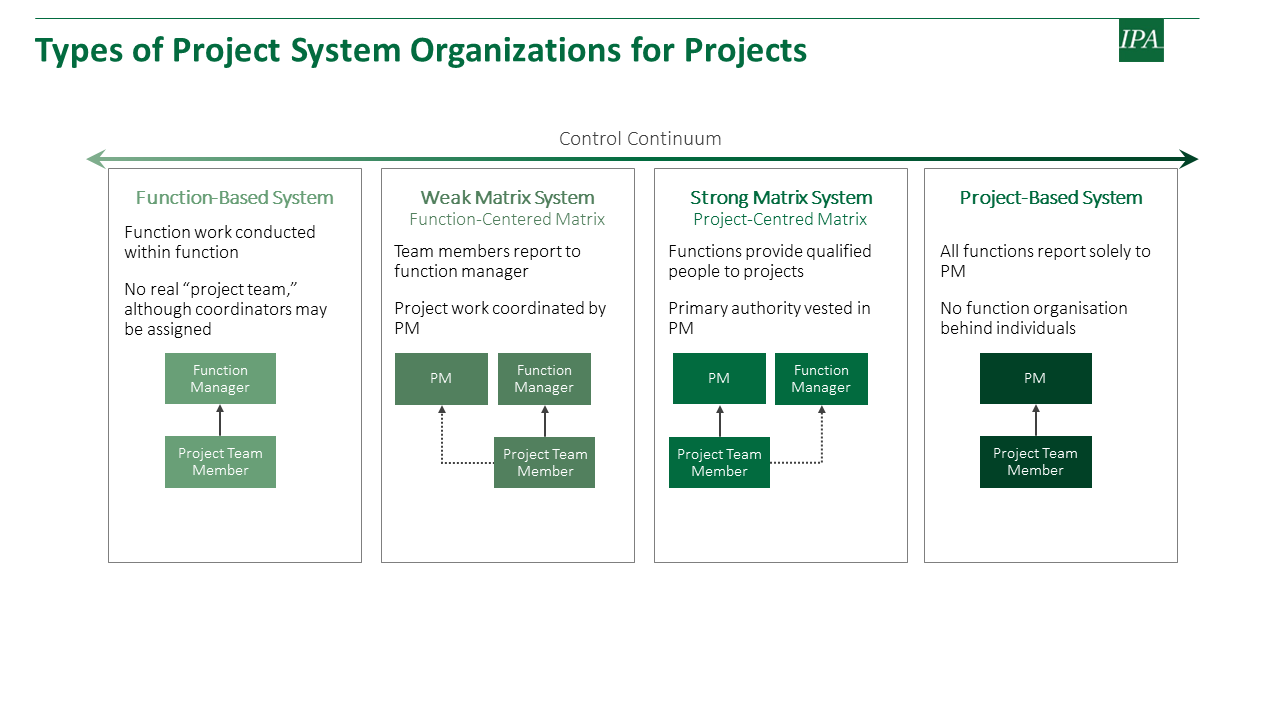Select text 'Functions provide qualified people to projects'
This screenshot has height=720, width=1280.
pyautogui.click(x=770, y=261)
